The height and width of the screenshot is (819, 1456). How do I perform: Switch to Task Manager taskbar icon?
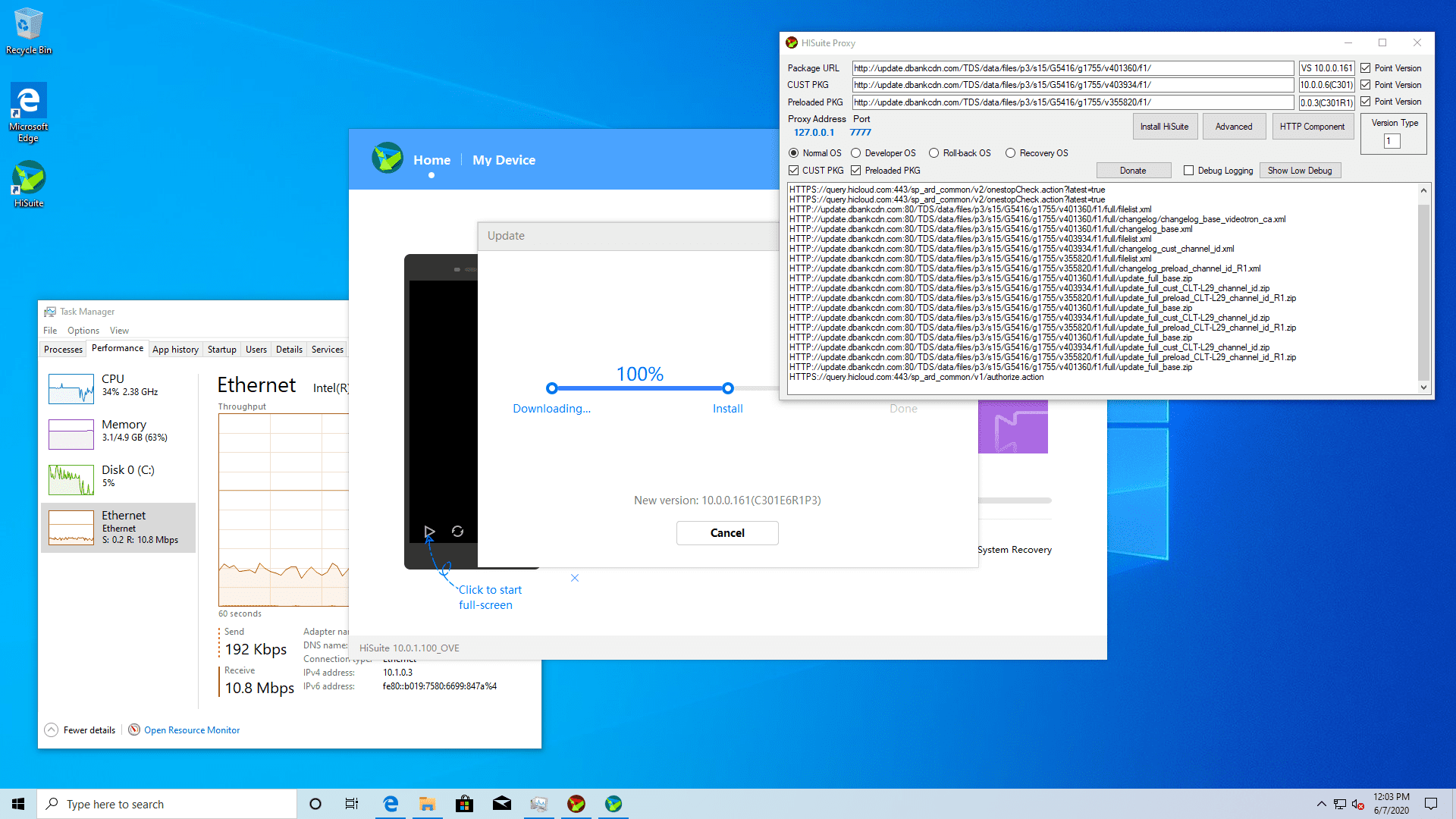(x=539, y=804)
